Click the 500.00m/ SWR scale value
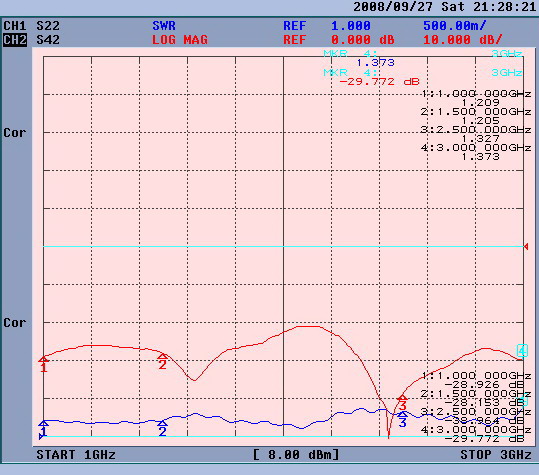 454,26
